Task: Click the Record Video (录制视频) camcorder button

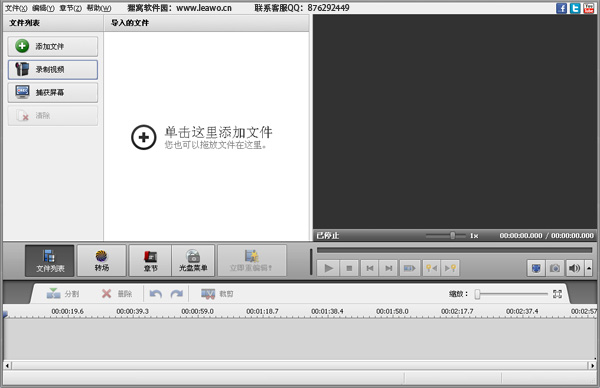Action: coord(52,69)
